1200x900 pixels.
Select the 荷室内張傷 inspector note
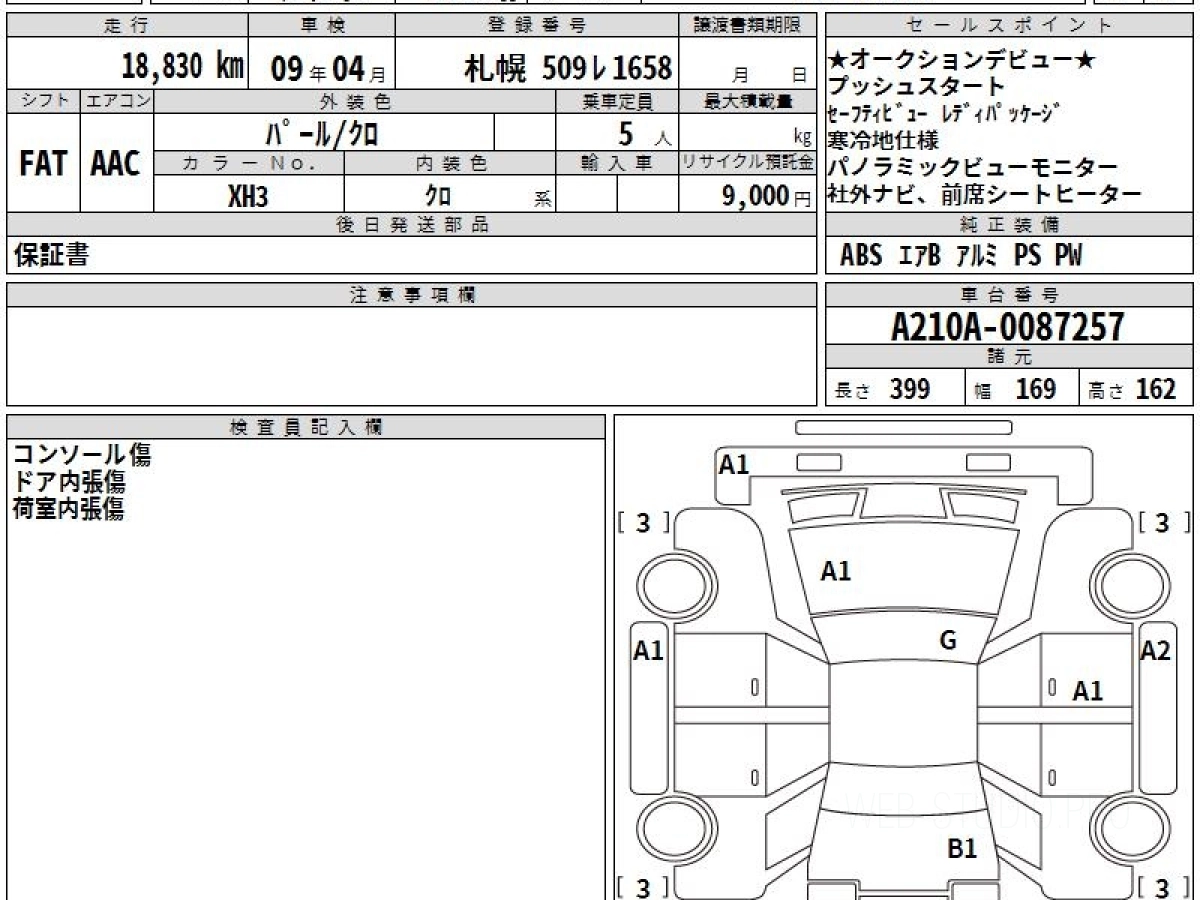click(x=68, y=509)
